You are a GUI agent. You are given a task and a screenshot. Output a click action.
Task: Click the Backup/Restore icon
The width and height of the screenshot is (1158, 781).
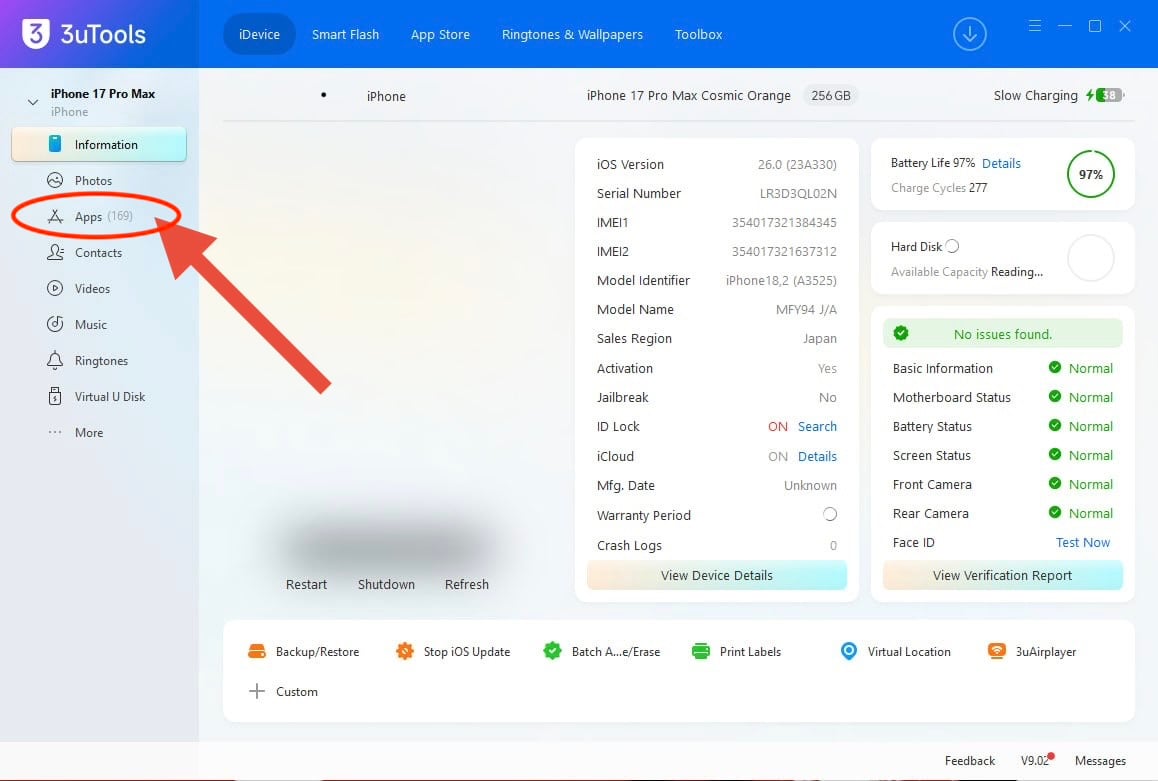(x=257, y=651)
